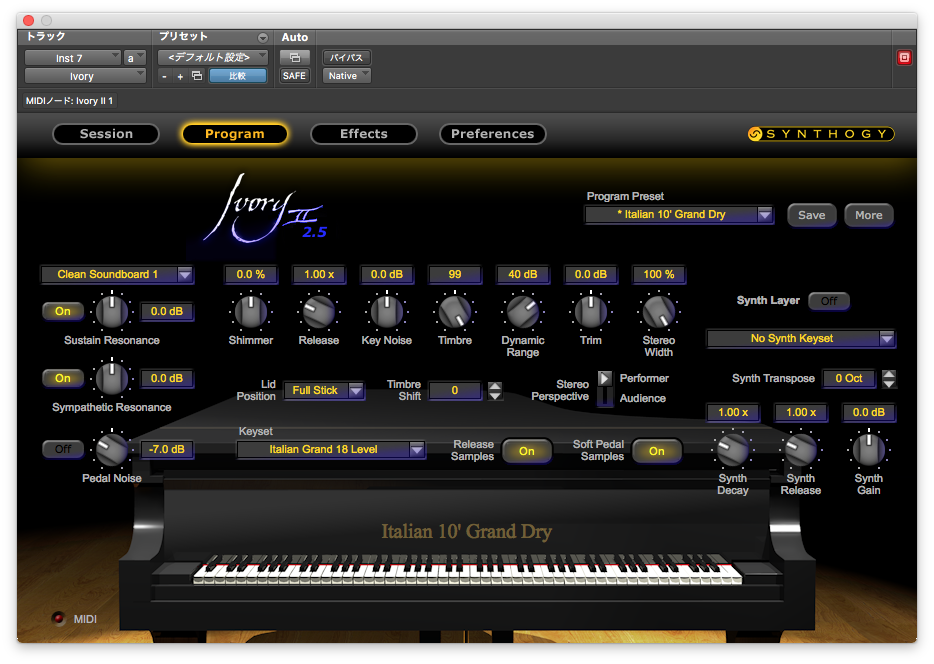The width and height of the screenshot is (934, 664).
Task: Open the Clean Soundboard 1 dropdown
Action: [x=117, y=275]
